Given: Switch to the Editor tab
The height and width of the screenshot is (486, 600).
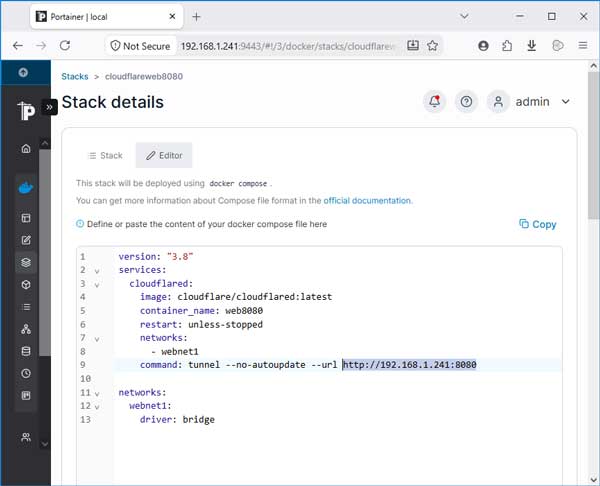Looking at the screenshot, I should [x=164, y=155].
